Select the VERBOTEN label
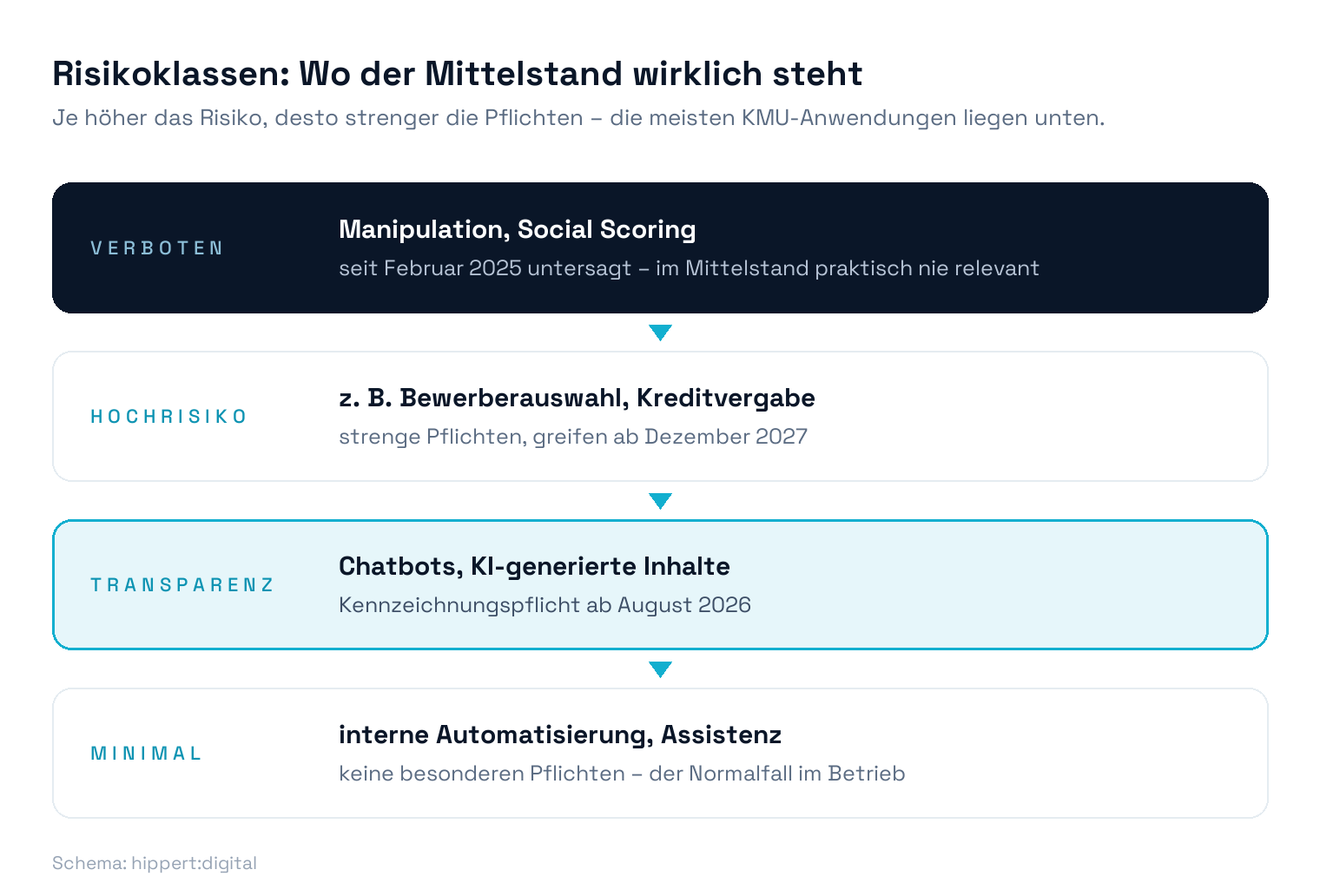 coord(157,248)
